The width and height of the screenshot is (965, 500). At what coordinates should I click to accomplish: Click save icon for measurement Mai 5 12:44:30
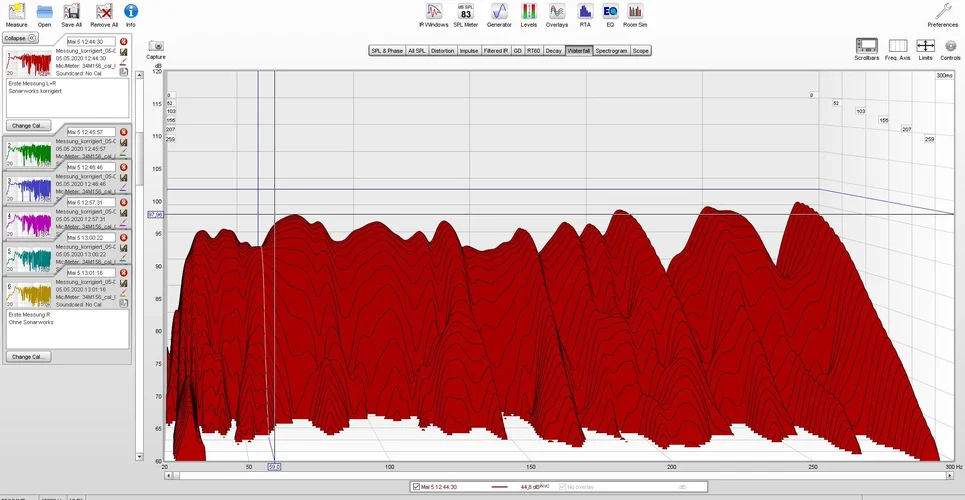pos(124,52)
